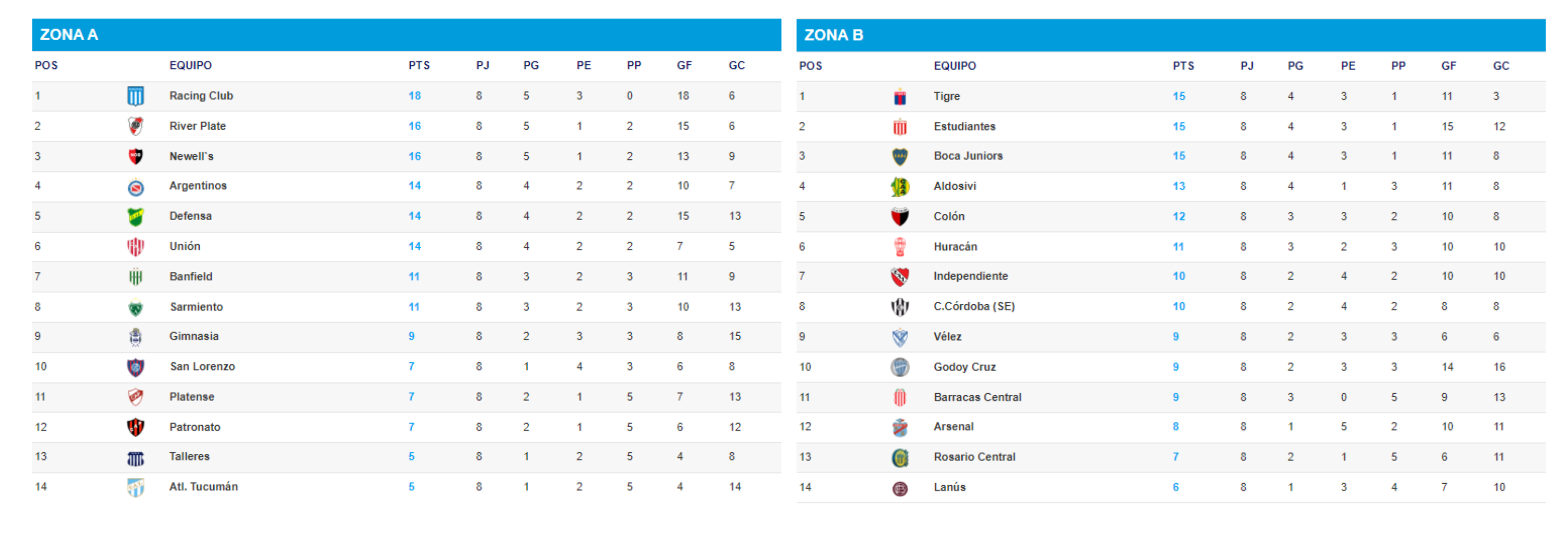
Task: Click the Rosario Central crest icon
Action: pyautogui.click(x=900, y=457)
